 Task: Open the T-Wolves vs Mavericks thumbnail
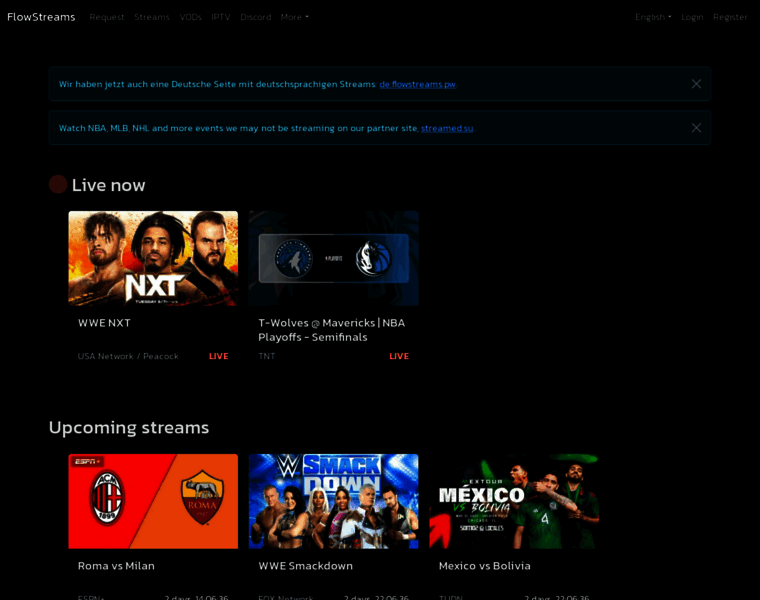point(333,258)
